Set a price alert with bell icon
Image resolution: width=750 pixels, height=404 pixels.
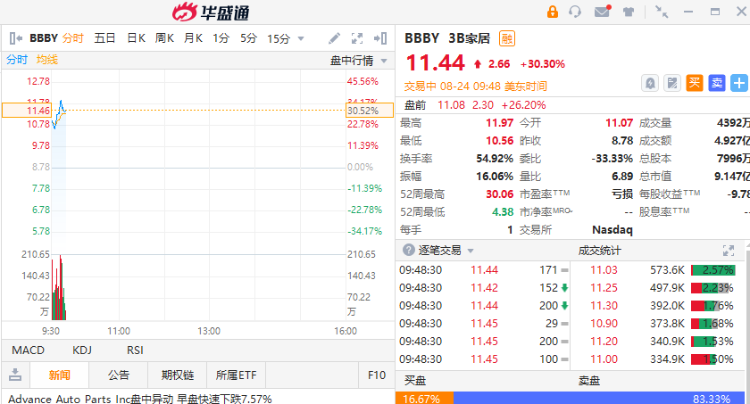(650, 83)
